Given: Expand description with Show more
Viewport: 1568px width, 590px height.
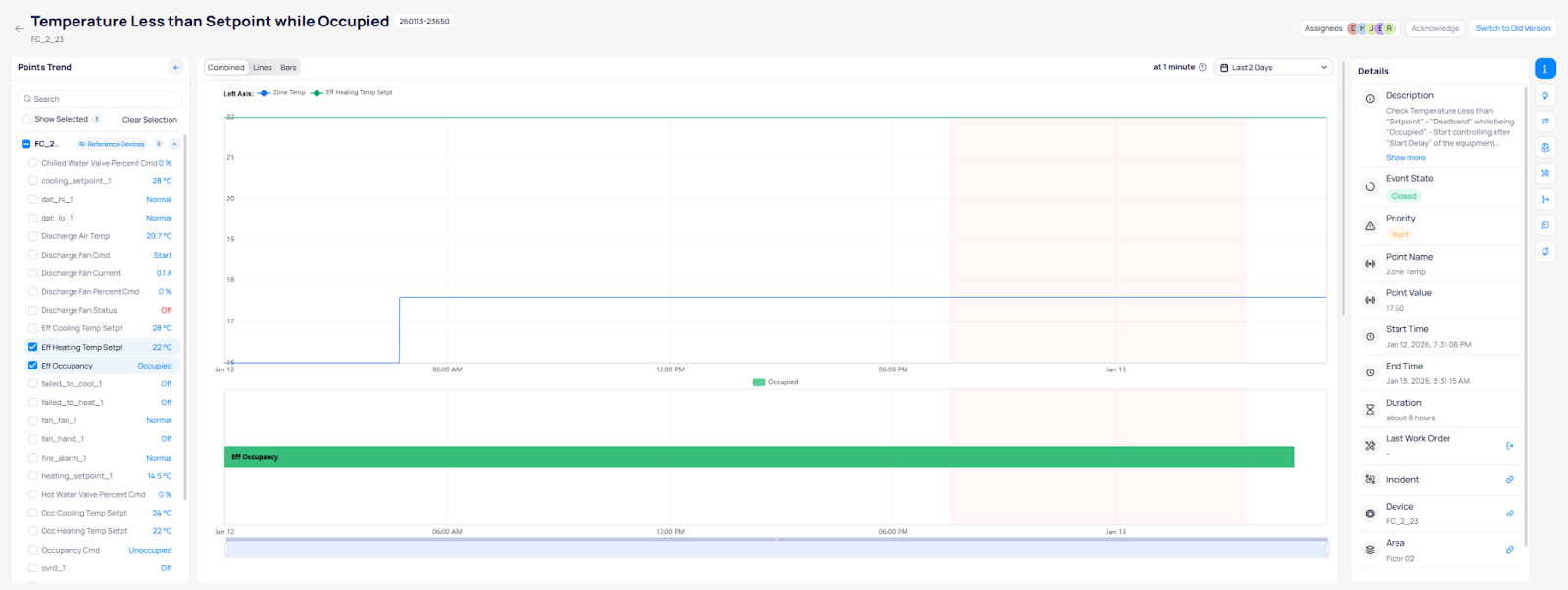Looking at the screenshot, I should [1405, 158].
